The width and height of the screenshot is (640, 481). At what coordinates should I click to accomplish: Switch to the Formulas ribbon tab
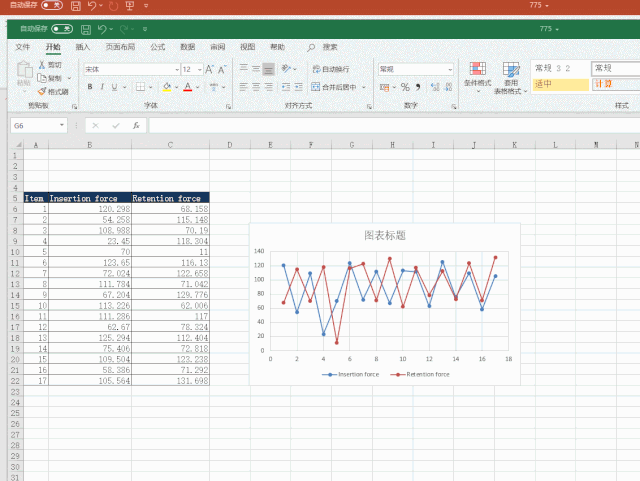(157, 47)
